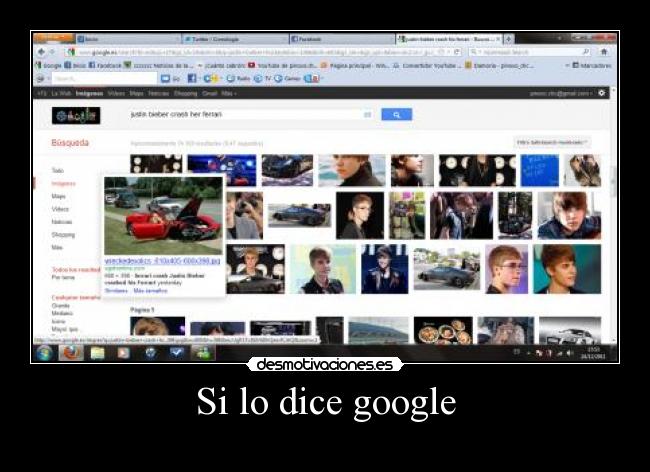This screenshot has height=472, width=650.
Task: Click the Radio button in the toolbar
Action: (238, 78)
